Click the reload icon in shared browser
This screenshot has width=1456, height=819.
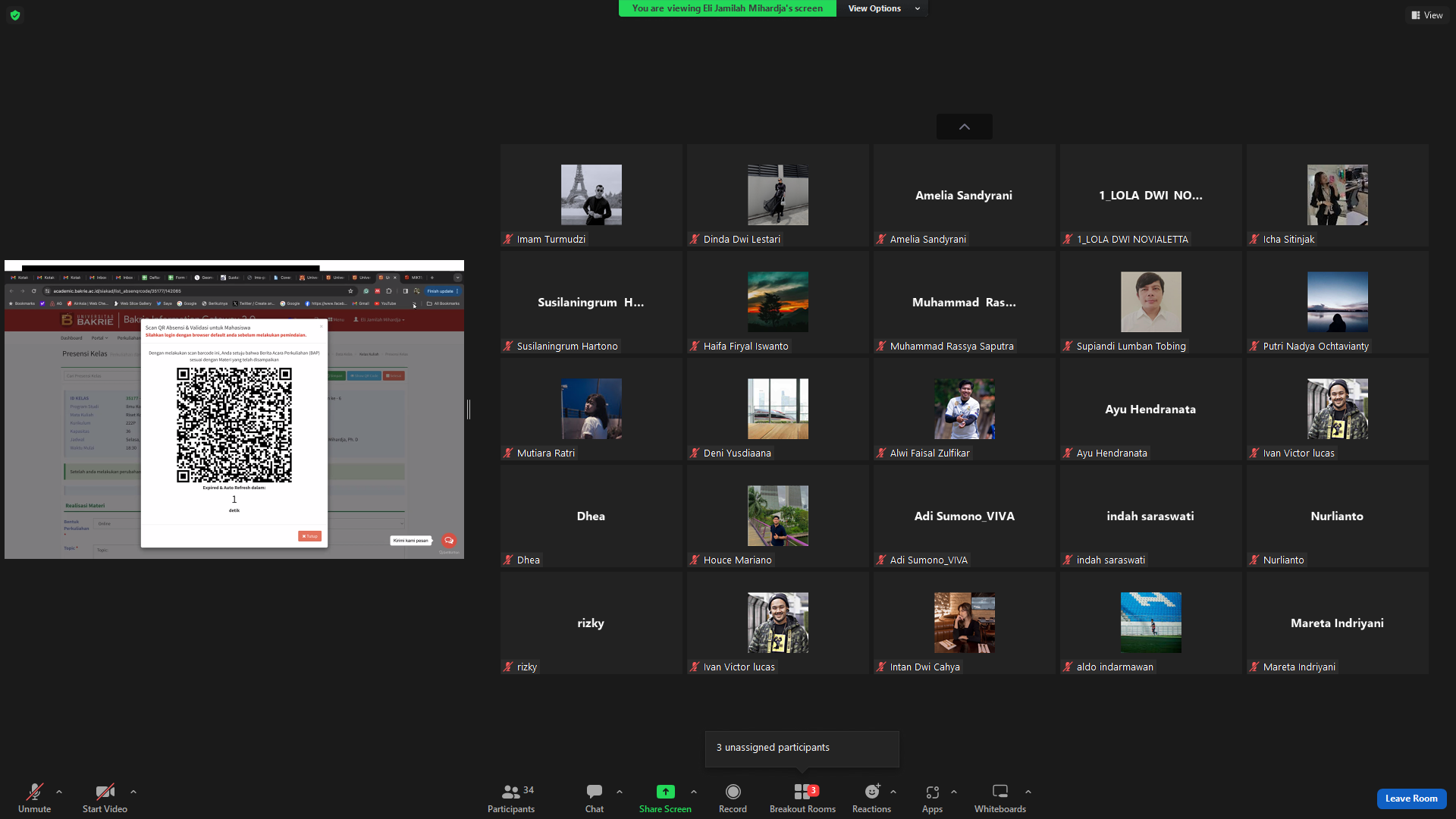pyautogui.click(x=34, y=291)
